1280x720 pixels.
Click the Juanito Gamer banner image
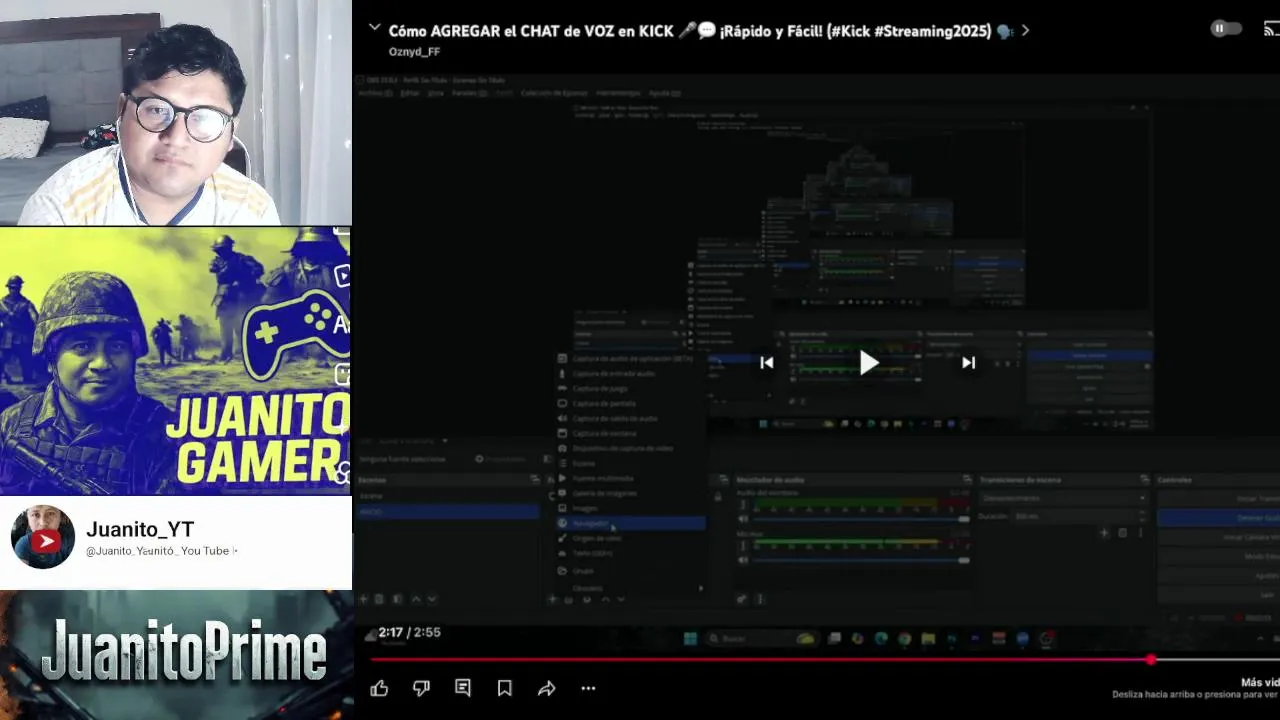click(x=176, y=361)
